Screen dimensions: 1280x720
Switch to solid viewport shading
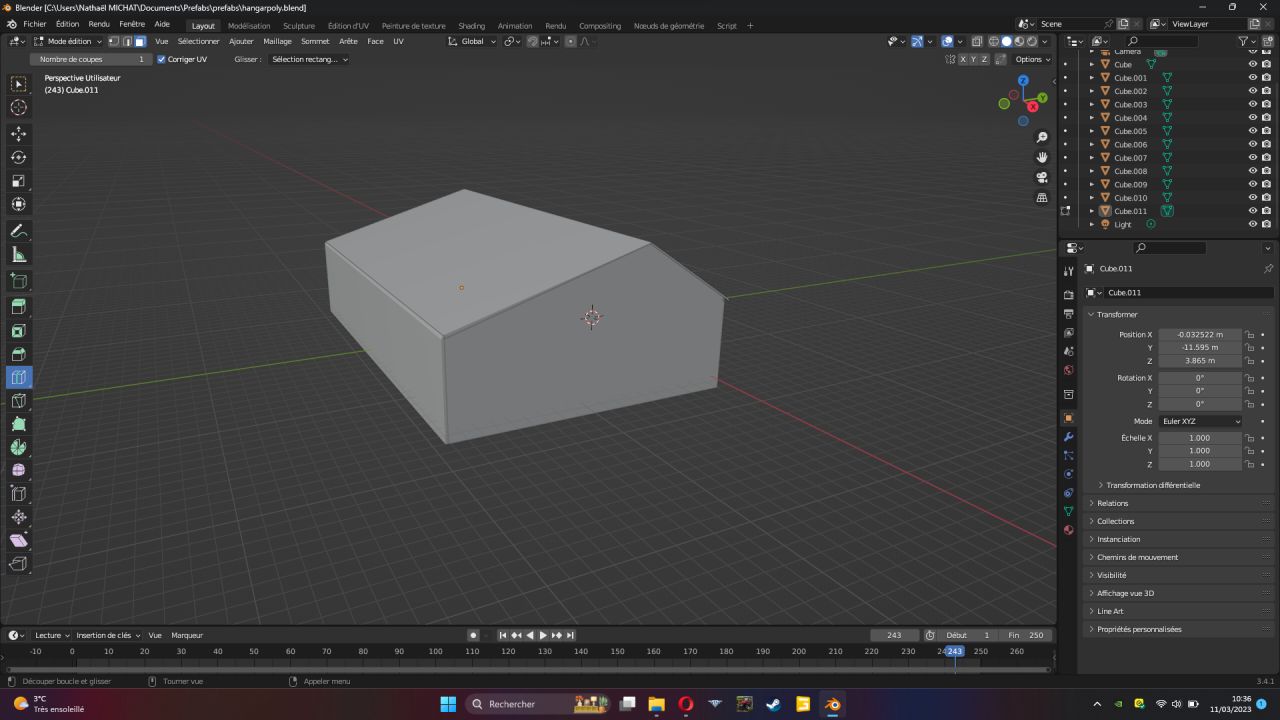tap(1007, 41)
